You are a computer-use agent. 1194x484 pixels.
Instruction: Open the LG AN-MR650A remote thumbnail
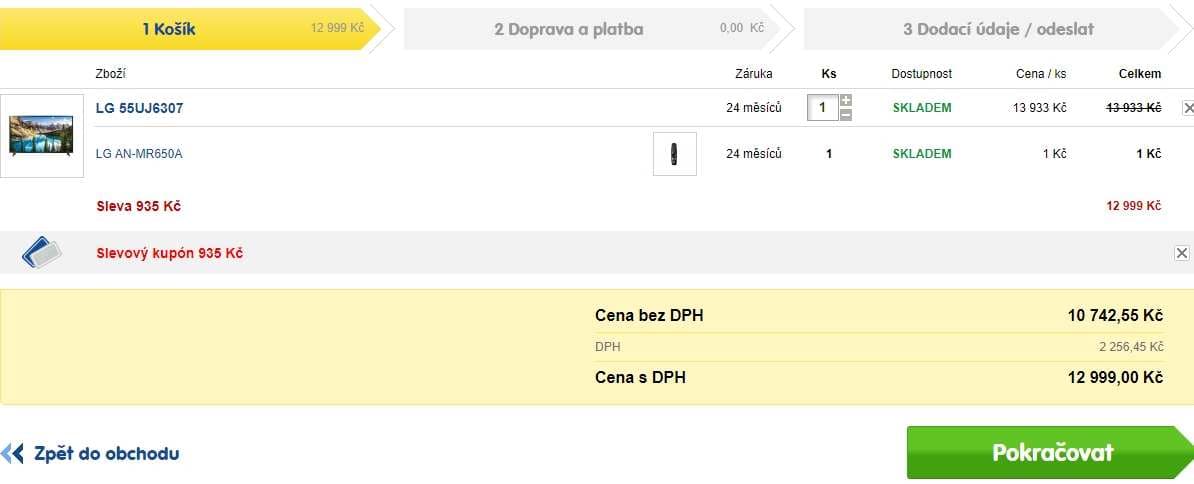[x=675, y=154]
